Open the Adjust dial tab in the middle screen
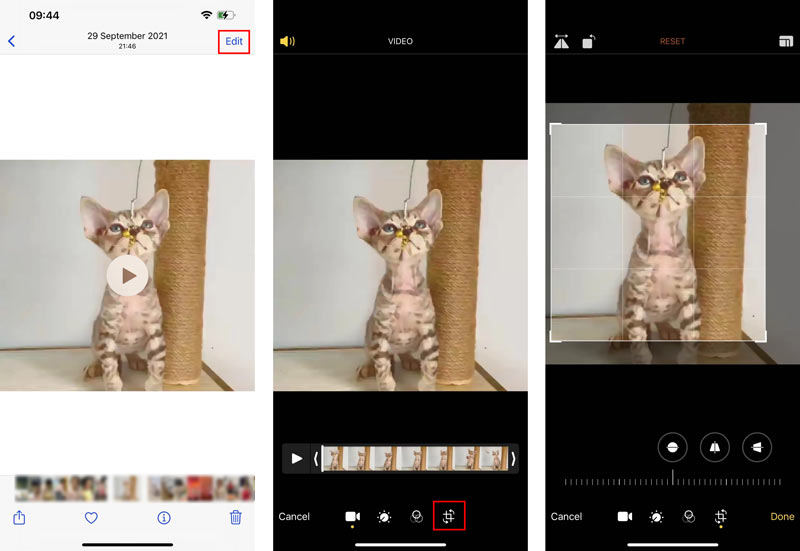 pyautogui.click(x=384, y=517)
